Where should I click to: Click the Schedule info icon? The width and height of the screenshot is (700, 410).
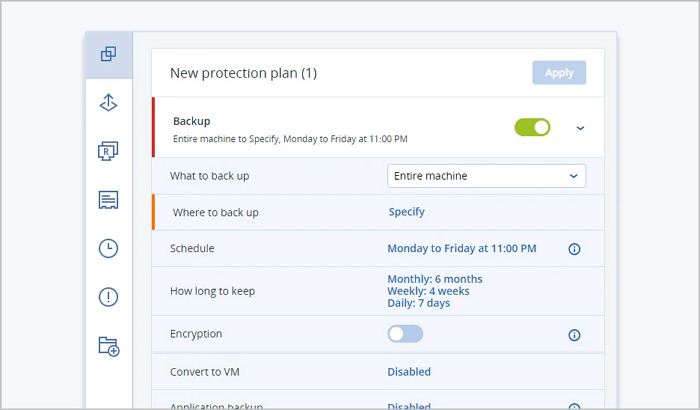click(x=574, y=249)
